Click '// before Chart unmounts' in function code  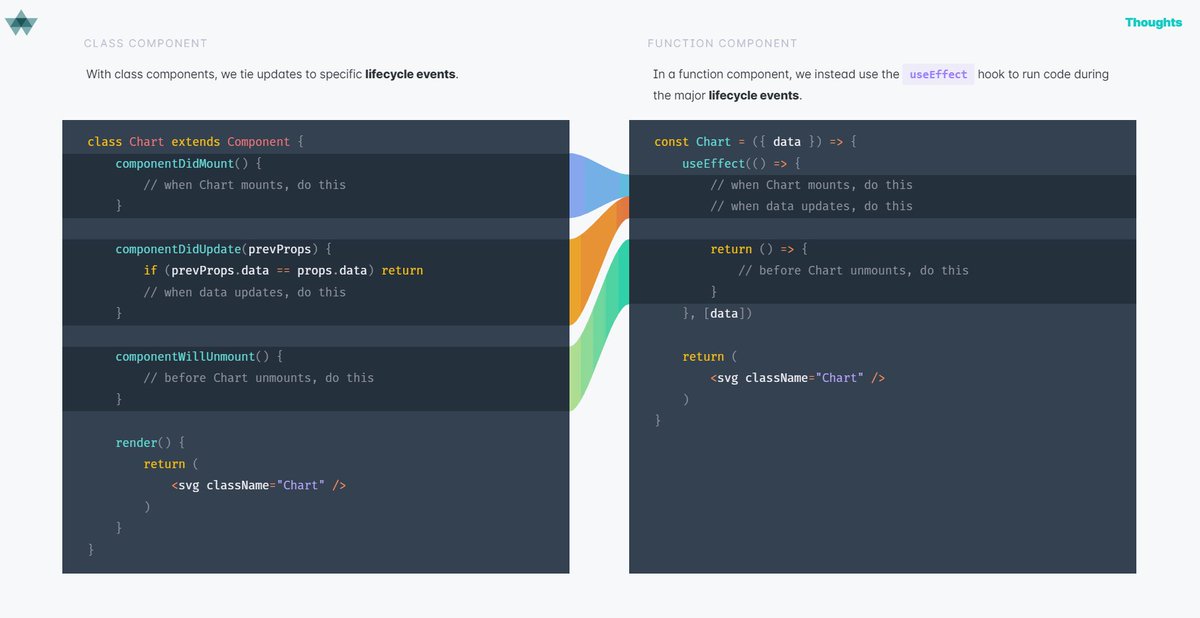pyautogui.click(x=854, y=270)
